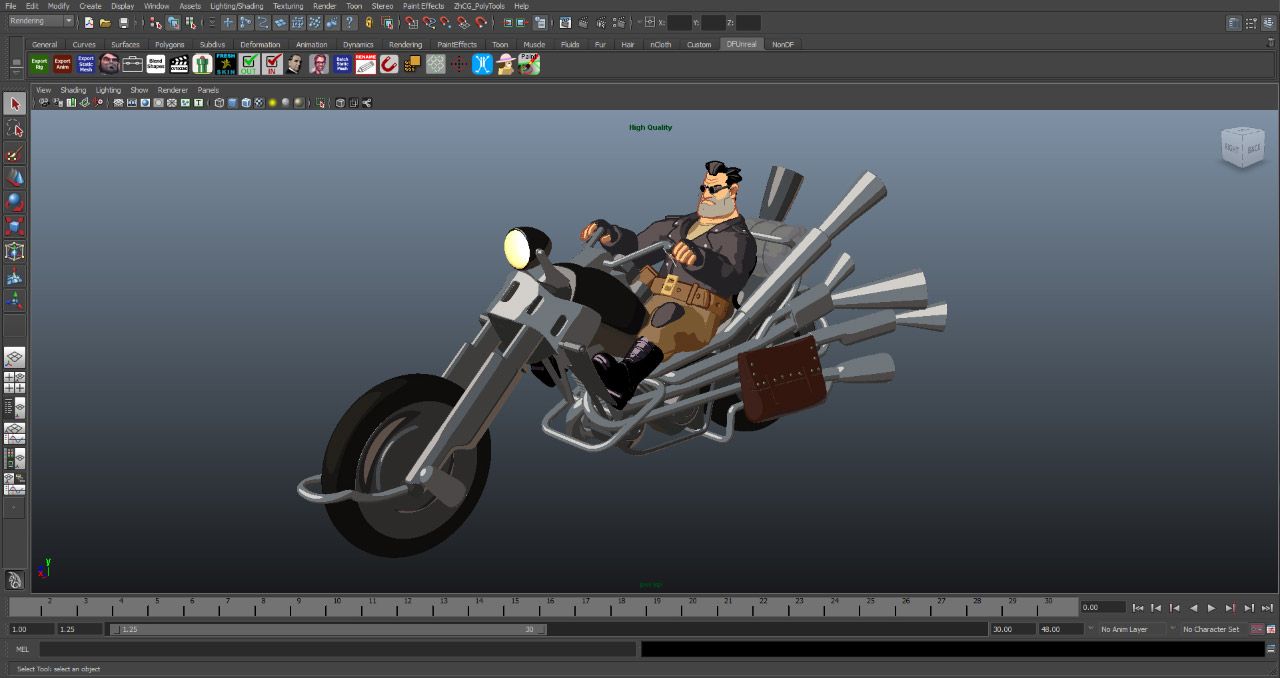
Task: Click the Rename shelf icon
Action: [366, 64]
